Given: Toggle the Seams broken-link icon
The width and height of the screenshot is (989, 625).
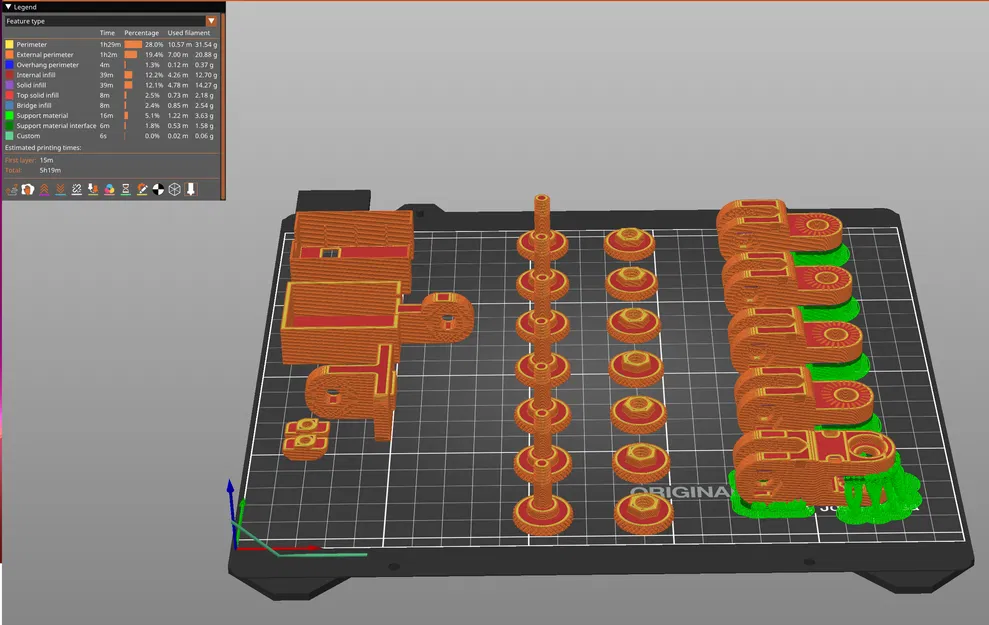Looking at the screenshot, I should tap(77, 189).
